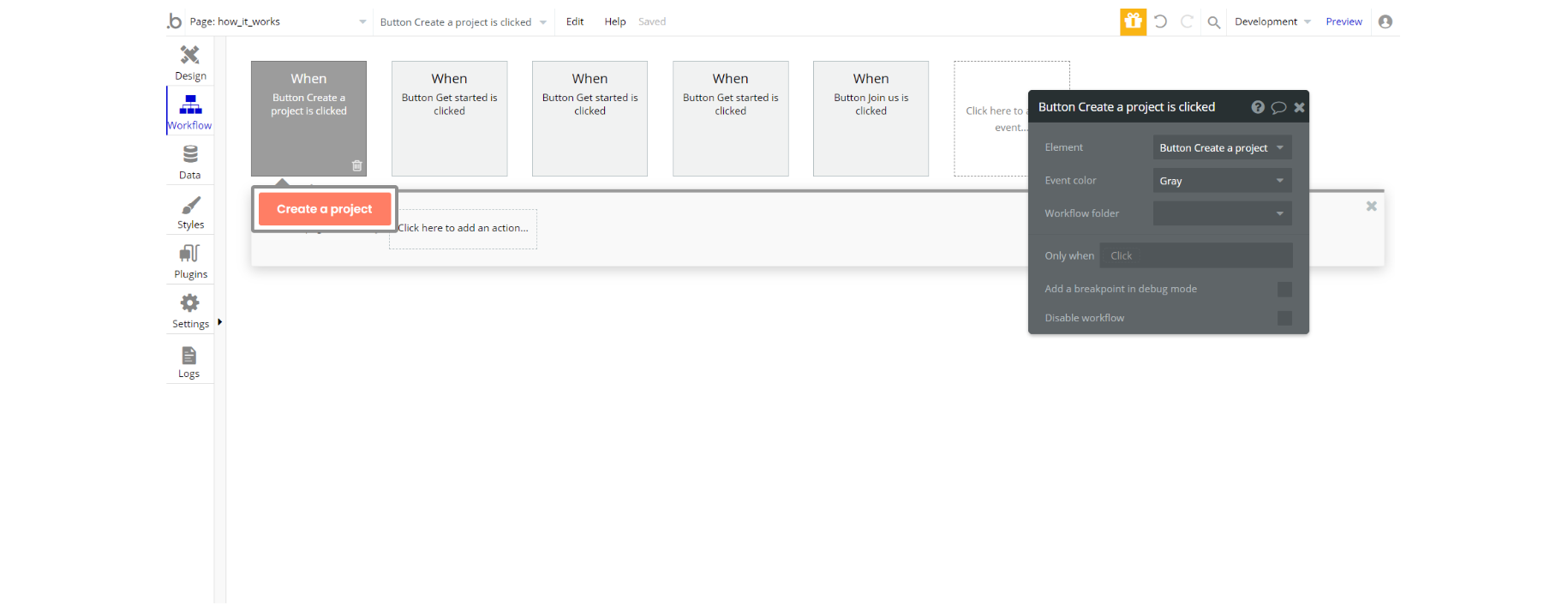1568x605 pixels.
Task: Delete selected event via trash icon
Action: click(357, 165)
